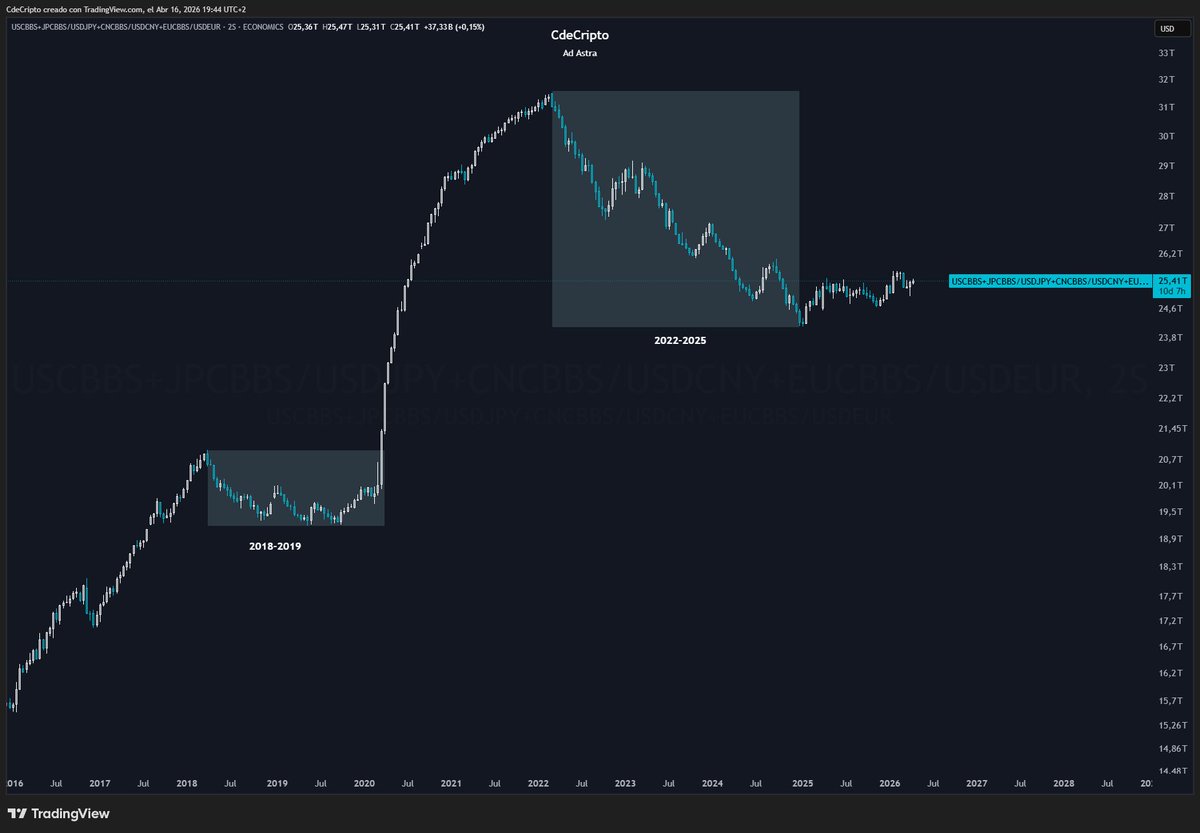Click the TradingView logo at bottom left

[x=60, y=815]
